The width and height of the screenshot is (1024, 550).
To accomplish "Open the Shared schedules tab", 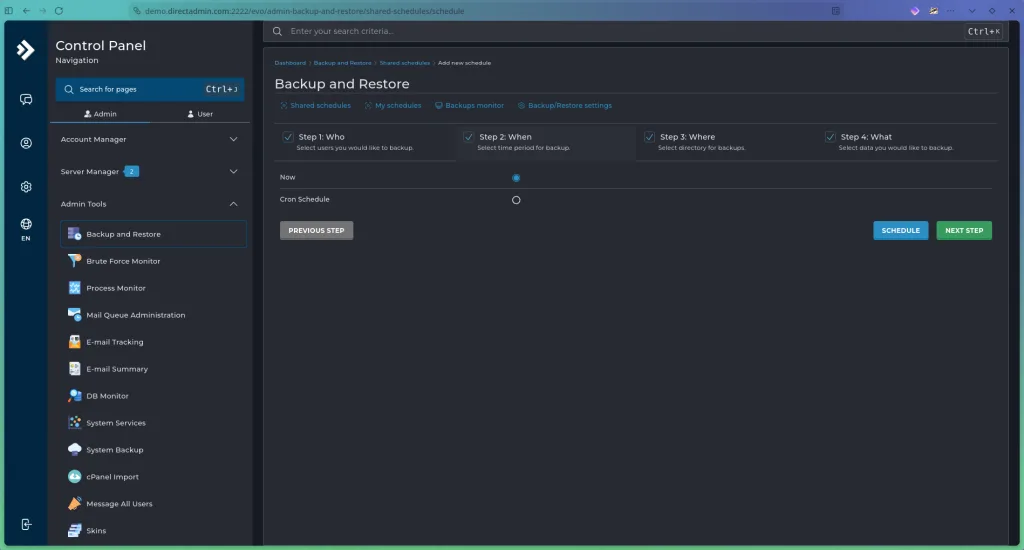I will tap(315, 105).
